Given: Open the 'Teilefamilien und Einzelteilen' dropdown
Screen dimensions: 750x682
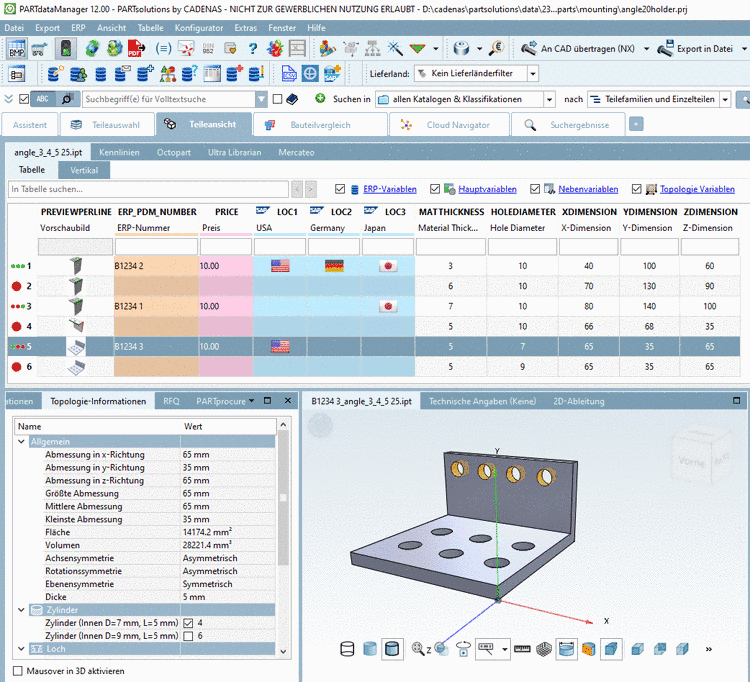Looking at the screenshot, I should (726, 99).
